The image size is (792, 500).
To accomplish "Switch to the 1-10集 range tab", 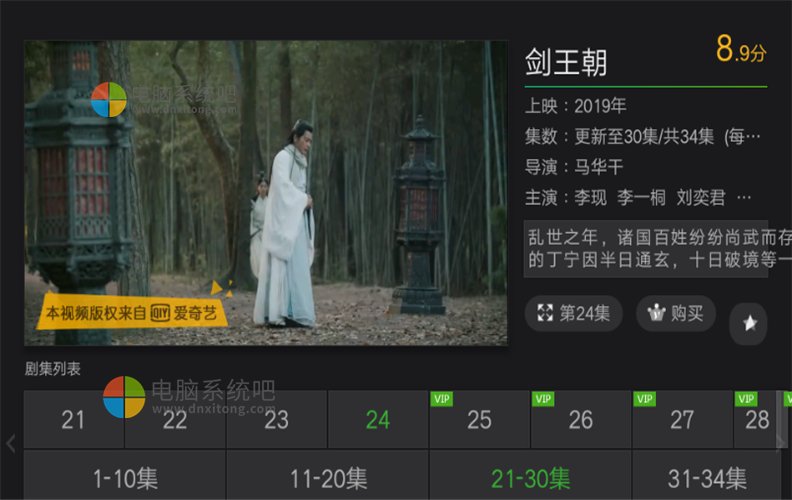I will pos(125,477).
